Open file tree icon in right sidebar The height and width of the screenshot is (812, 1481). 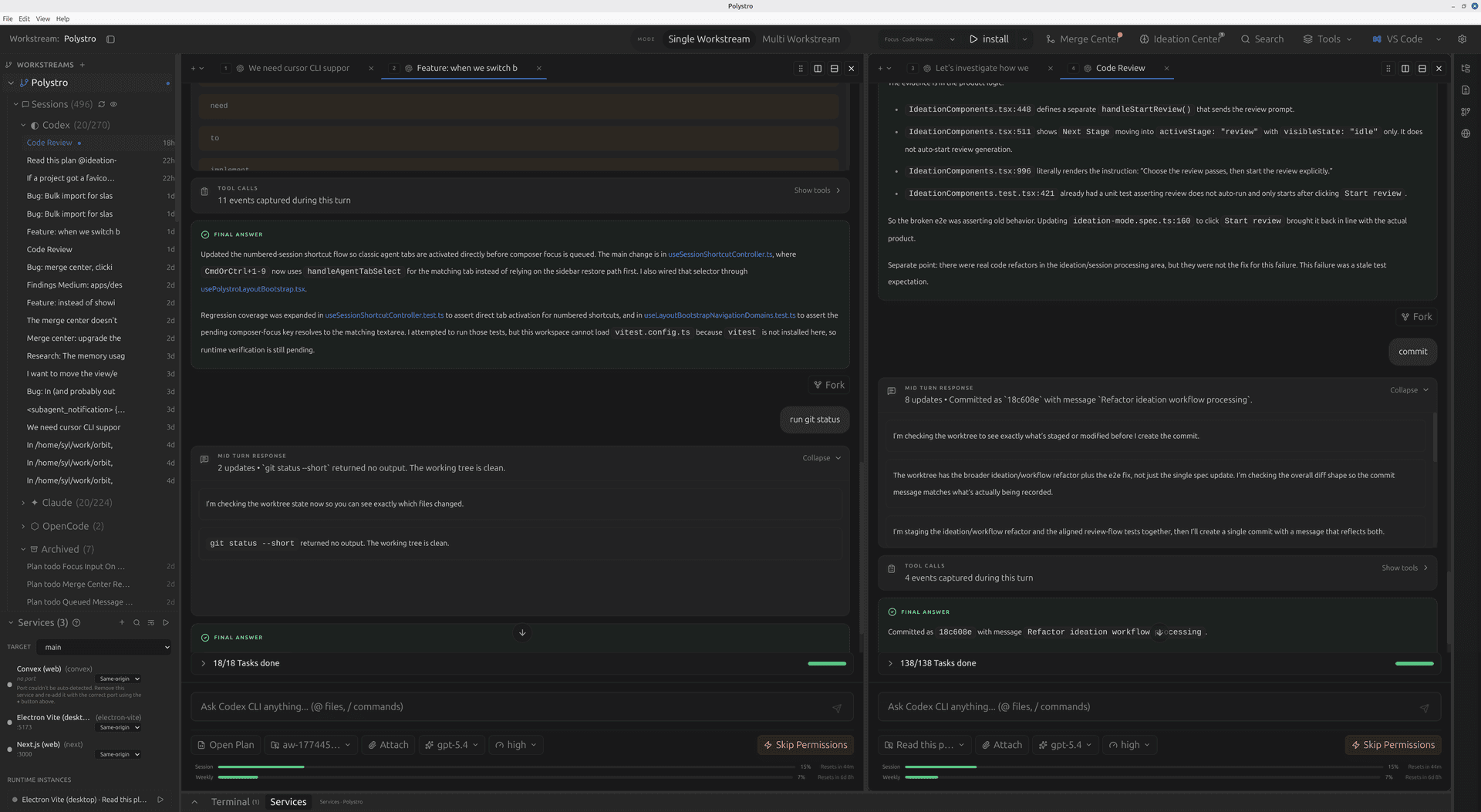1466,69
